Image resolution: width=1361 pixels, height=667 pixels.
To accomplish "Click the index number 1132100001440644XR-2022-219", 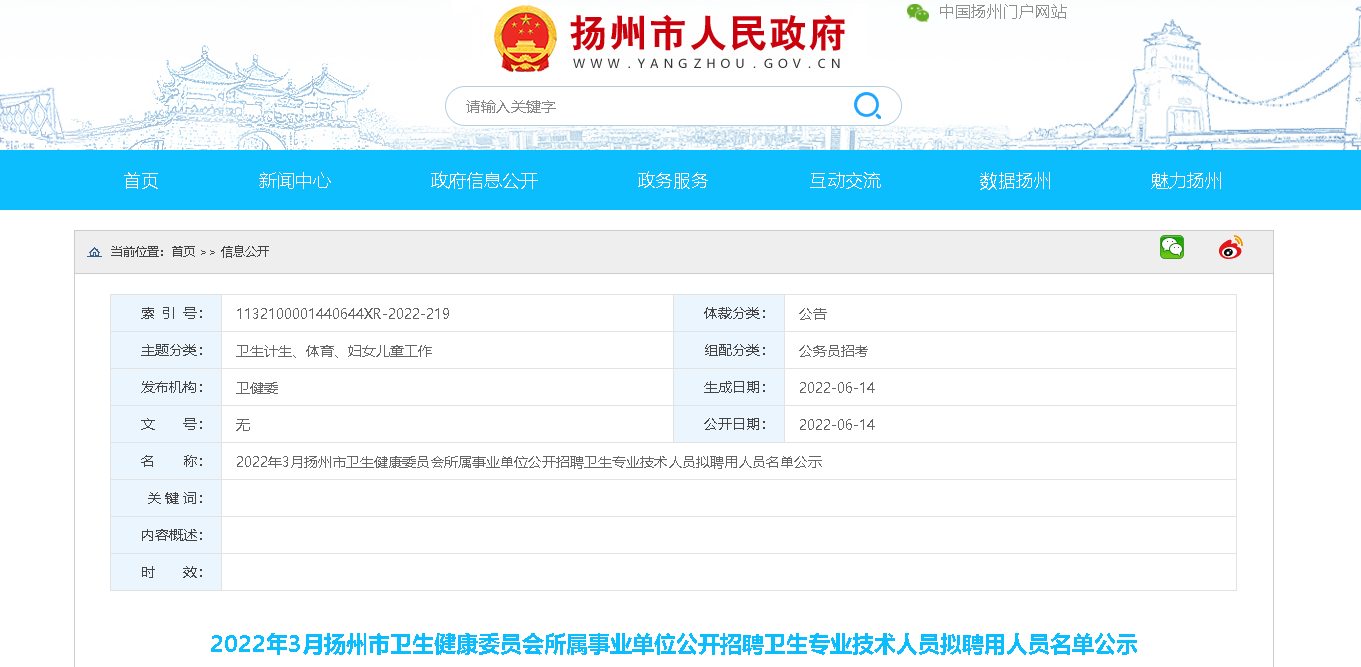I will [342, 314].
